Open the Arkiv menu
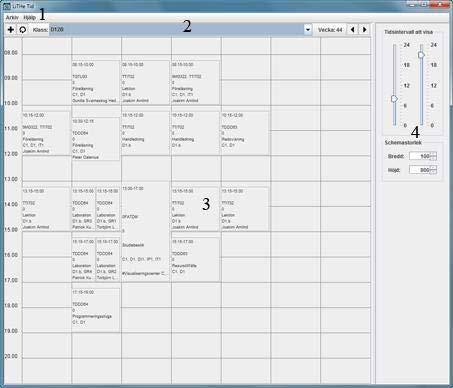453x388 pixels. click(12, 17)
